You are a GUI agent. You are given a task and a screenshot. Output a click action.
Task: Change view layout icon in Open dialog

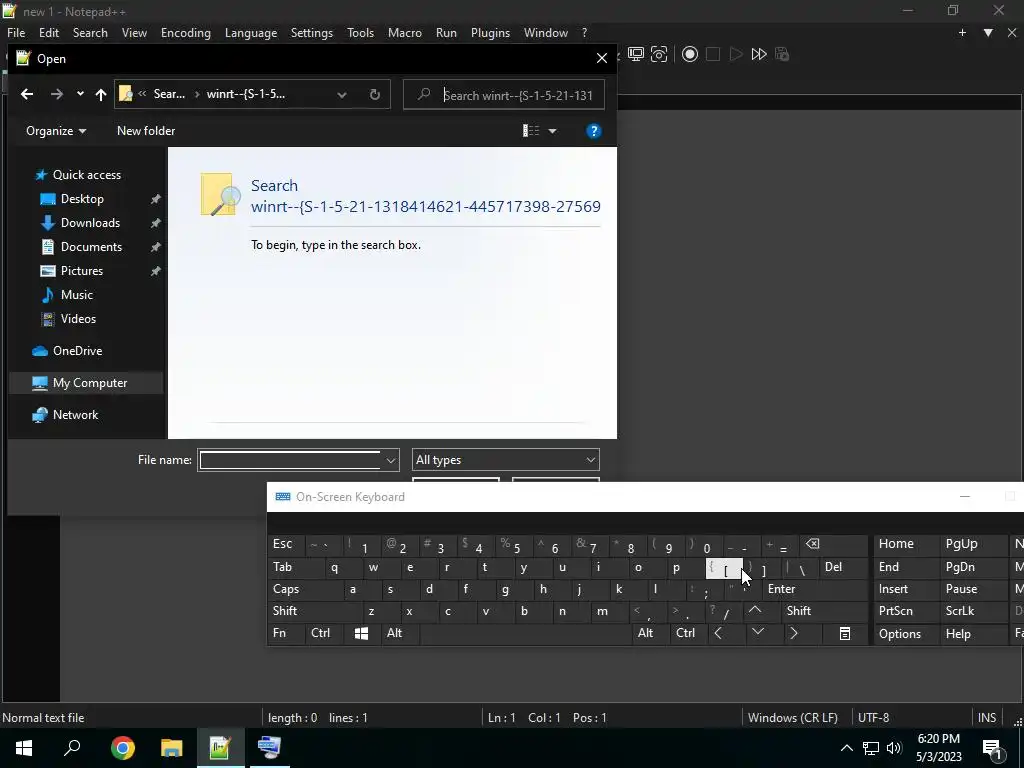click(x=531, y=131)
